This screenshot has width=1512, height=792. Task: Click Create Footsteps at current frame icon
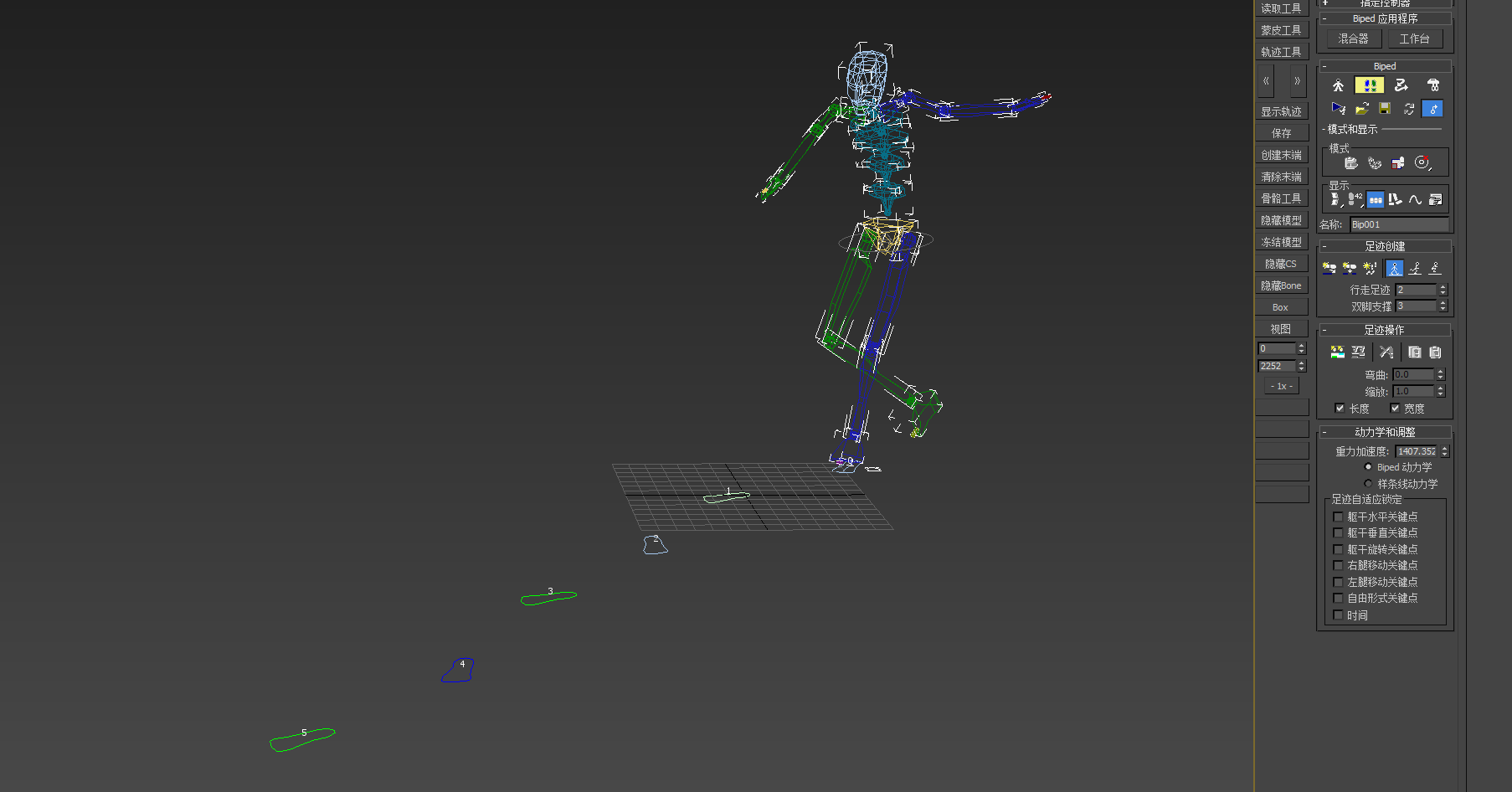tap(1349, 268)
